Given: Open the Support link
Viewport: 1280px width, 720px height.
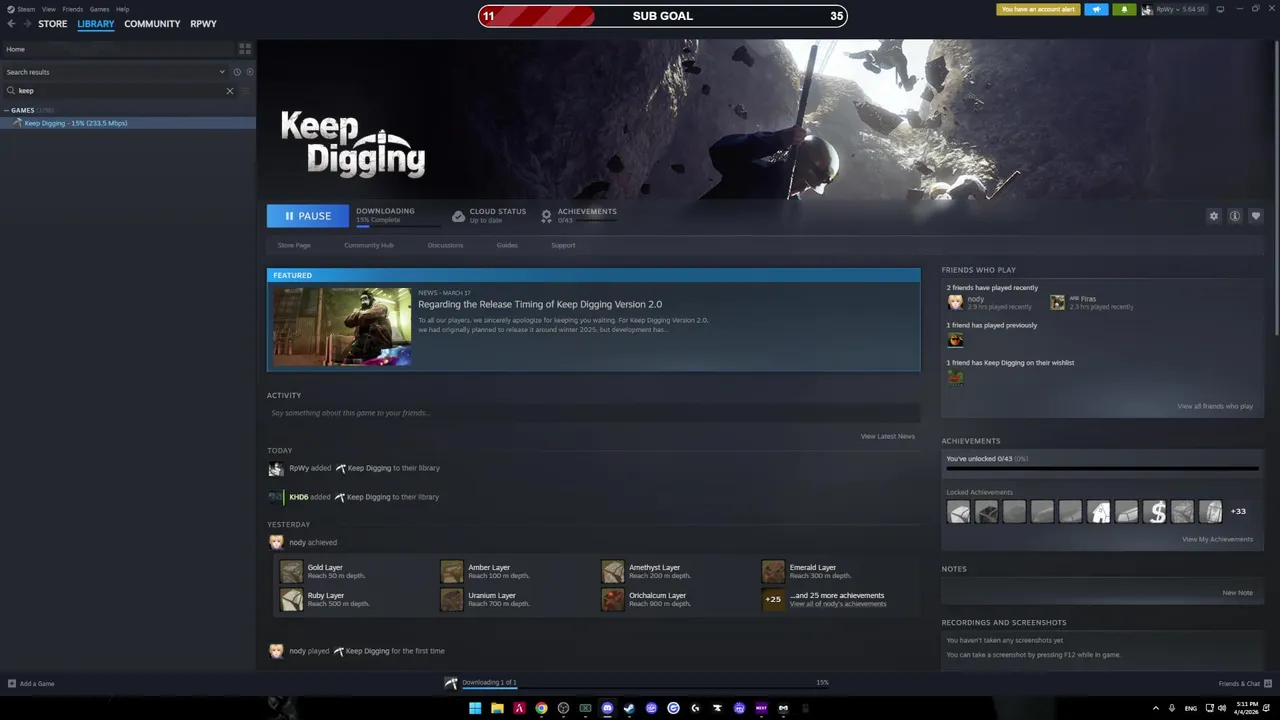Looking at the screenshot, I should pos(563,245).
